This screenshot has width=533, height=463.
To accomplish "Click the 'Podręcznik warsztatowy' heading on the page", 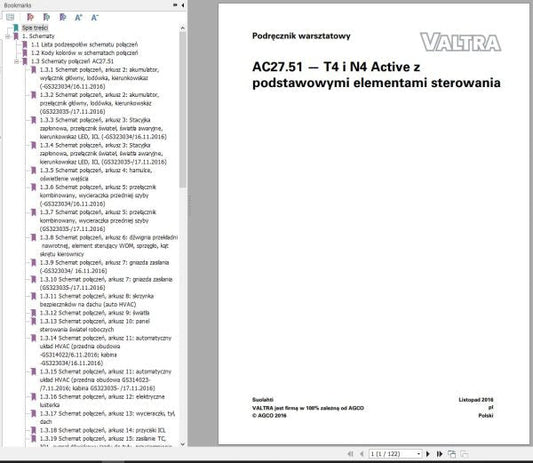I will 301,36.
